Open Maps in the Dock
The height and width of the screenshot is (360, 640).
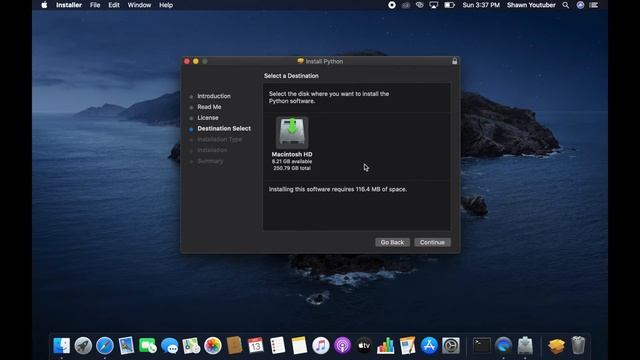click(191, 346)
